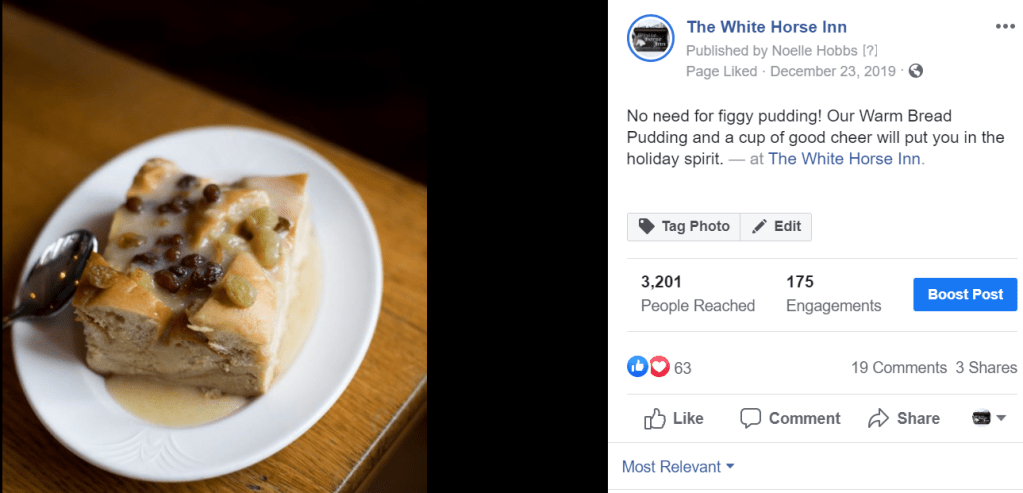The image size is (1023, 493).
Task: Click the bread pudding photo
Action: click(x=213, y=247)
